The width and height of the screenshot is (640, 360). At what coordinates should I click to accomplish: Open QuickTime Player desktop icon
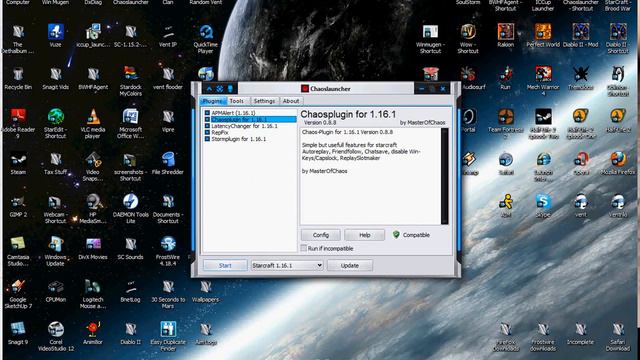point(206,39)
